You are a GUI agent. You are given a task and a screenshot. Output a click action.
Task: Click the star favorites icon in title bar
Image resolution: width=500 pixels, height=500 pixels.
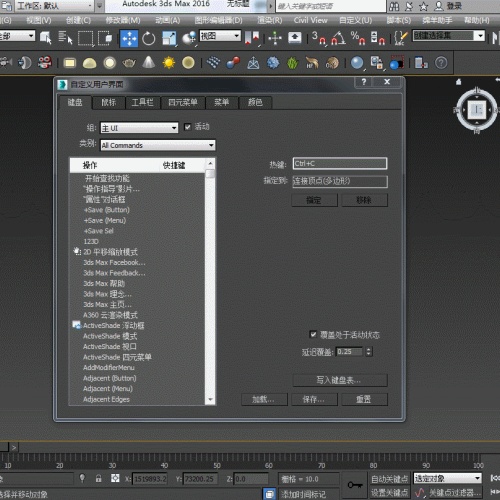(423, 6)
